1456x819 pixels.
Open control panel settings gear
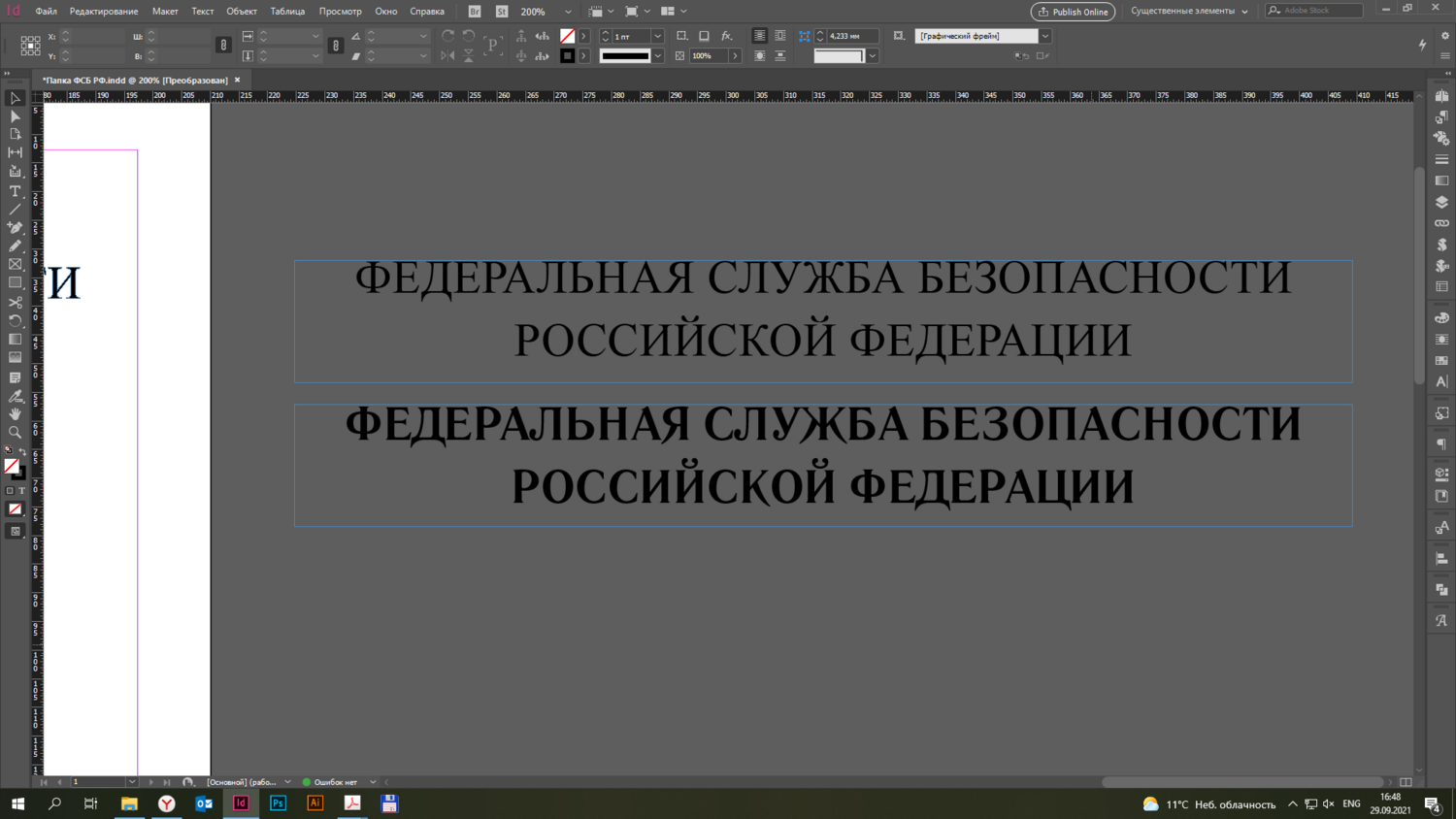click(1445, 36)
